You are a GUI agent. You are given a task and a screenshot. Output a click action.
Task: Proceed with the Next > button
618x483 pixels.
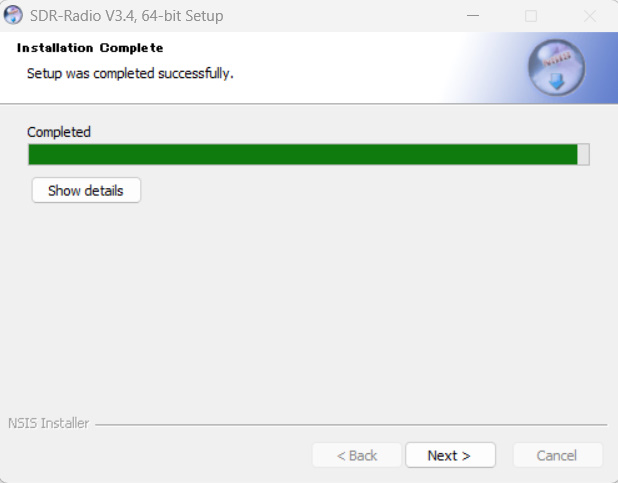tap(449, 455)
